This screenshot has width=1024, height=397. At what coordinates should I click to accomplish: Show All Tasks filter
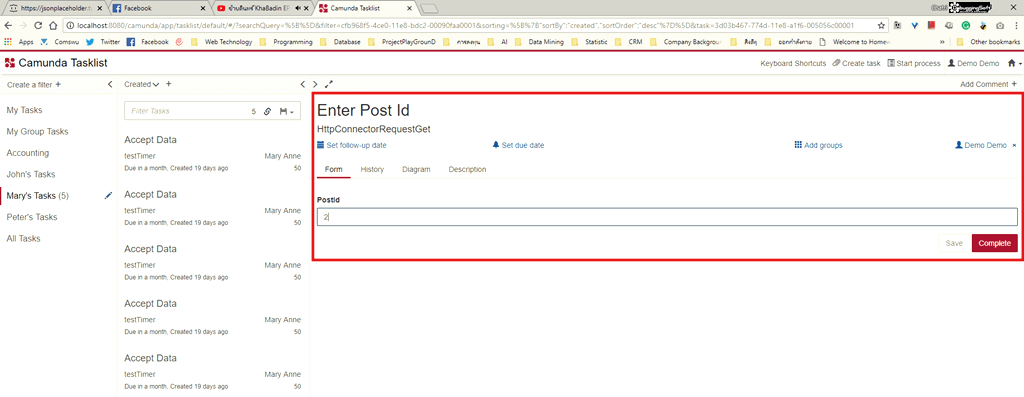pos(24,238)
